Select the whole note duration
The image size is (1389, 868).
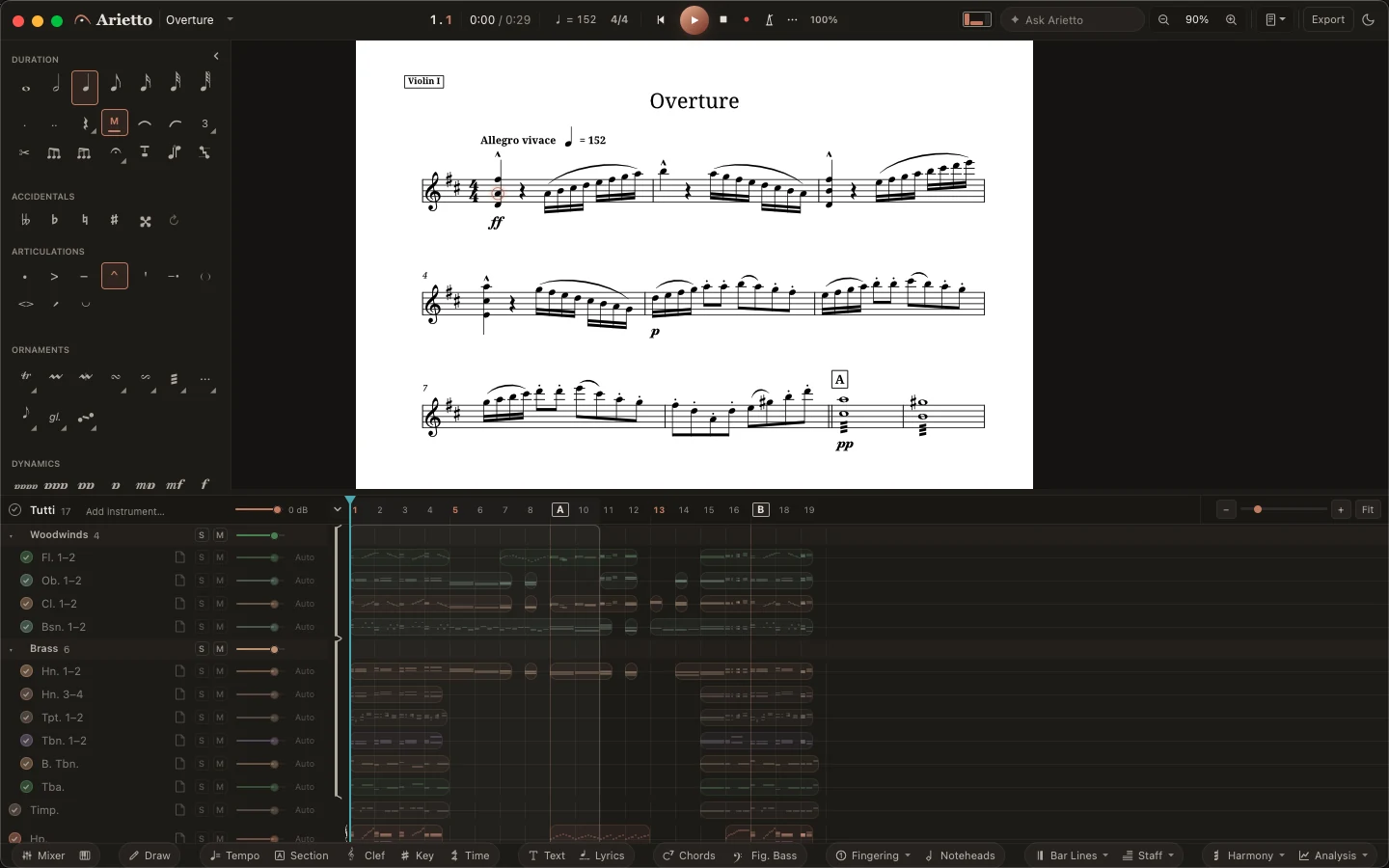(26, 88)
